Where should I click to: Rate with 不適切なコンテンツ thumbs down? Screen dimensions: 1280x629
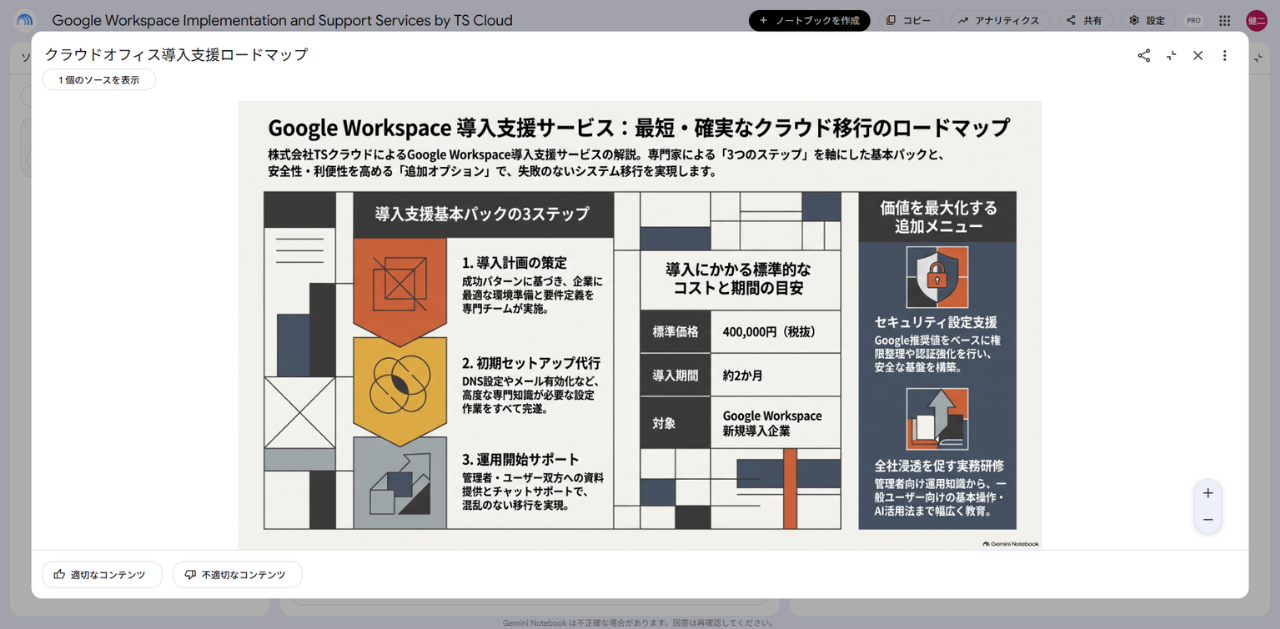(237, 575)
